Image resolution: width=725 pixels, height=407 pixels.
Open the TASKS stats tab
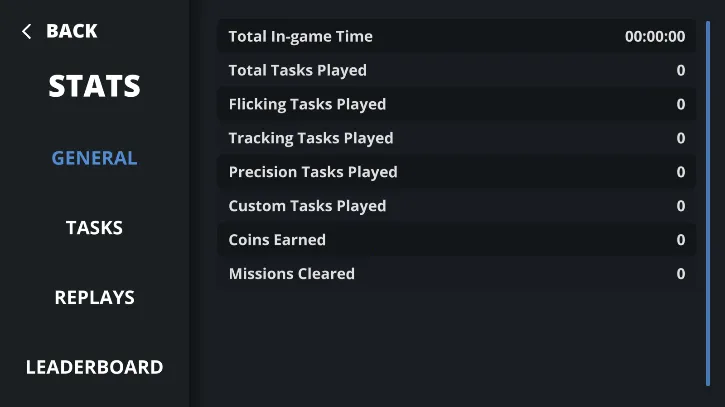coord(94,228)
